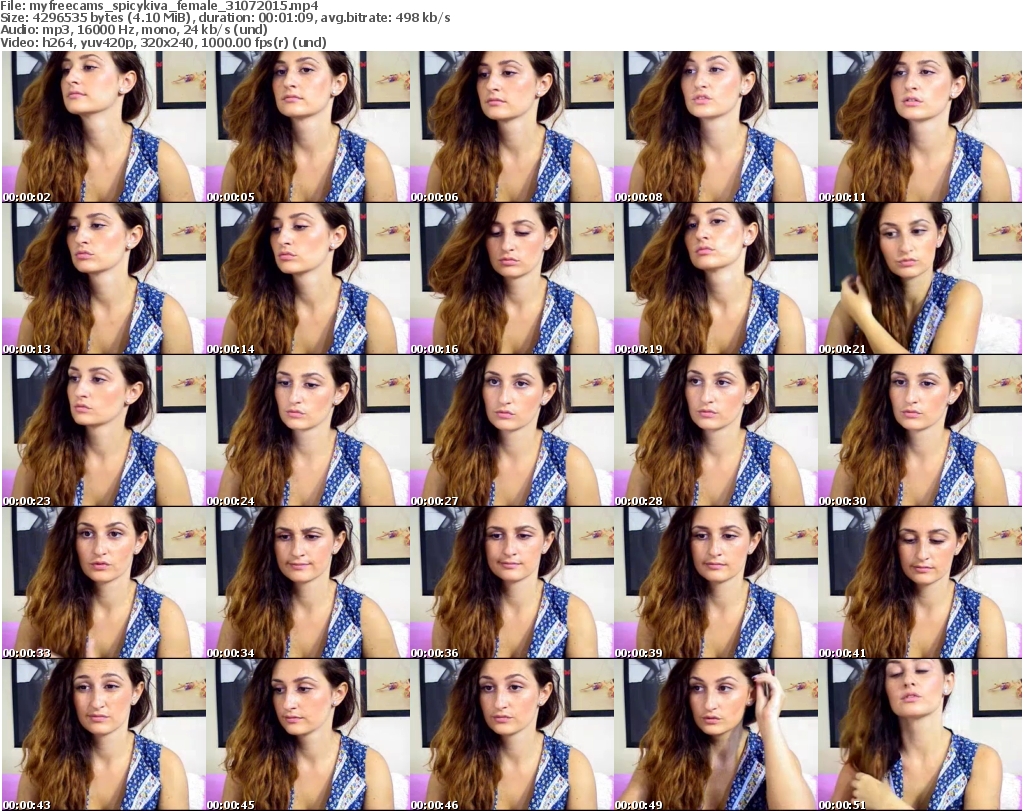The image size is (1024, 811).
Task: Open the frame stamped 00:00:45
Action: pyautogui.click(x=308, y=735)
